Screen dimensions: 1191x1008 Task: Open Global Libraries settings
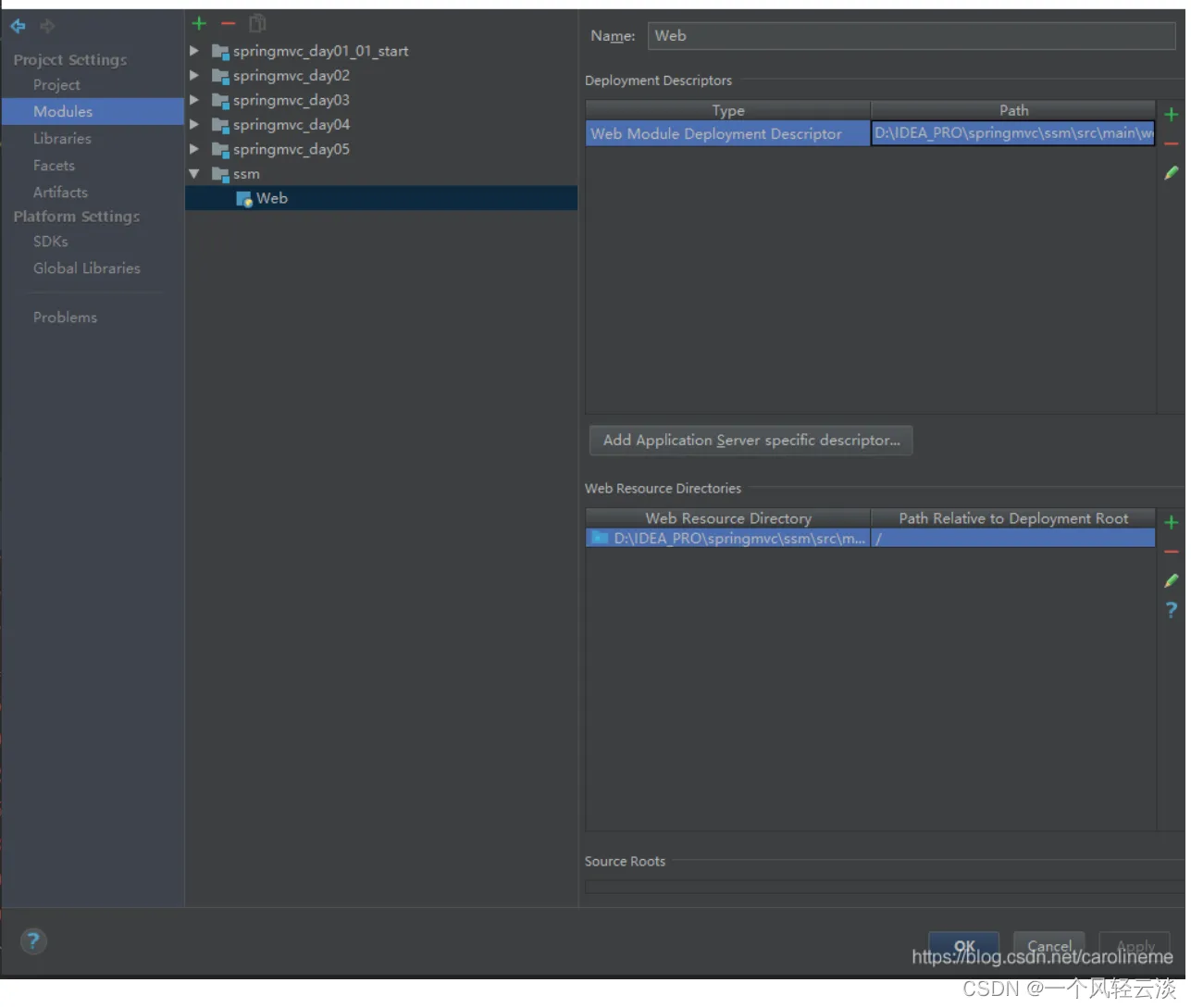pos(87,268)
